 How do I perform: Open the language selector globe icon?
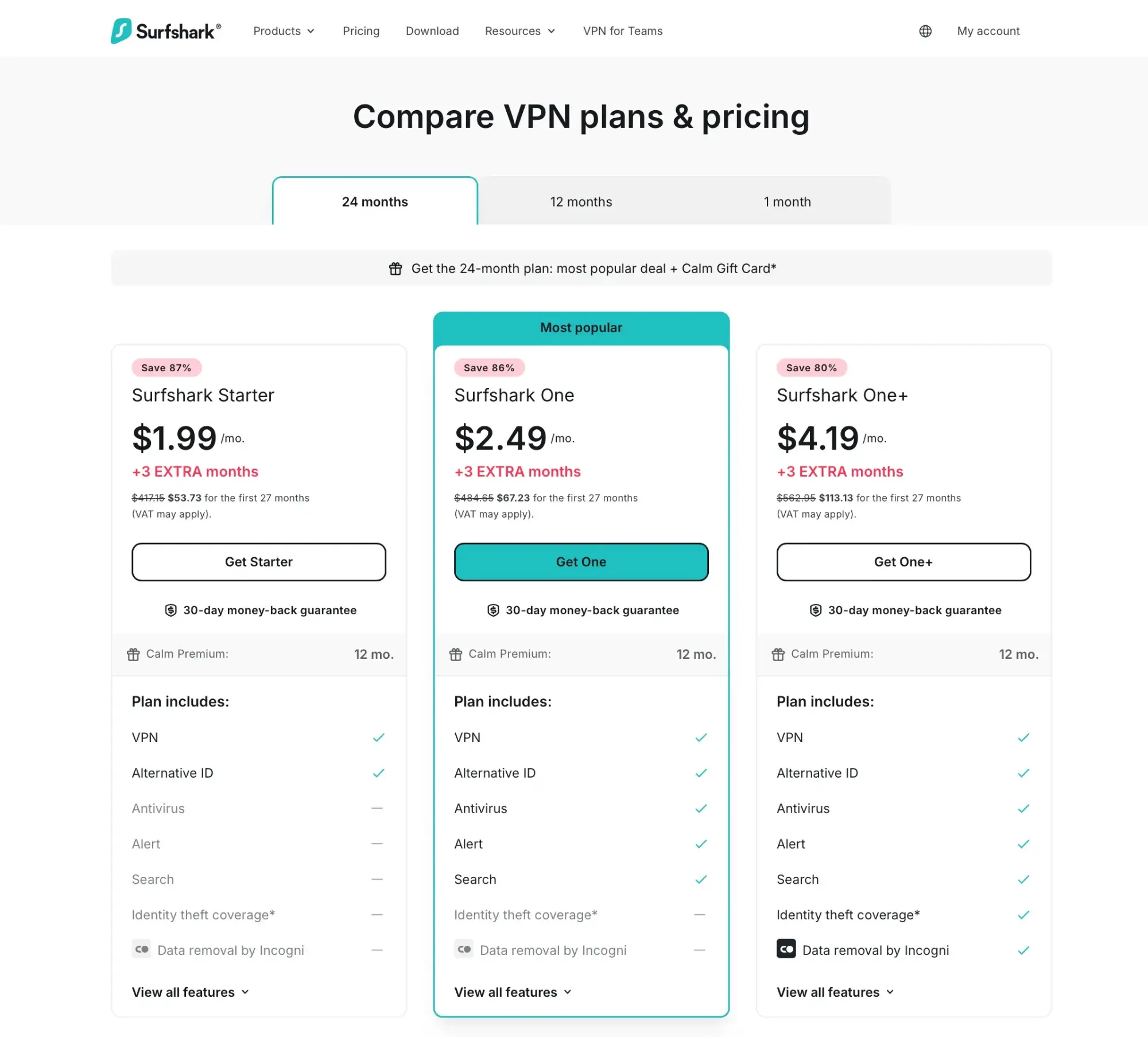(925, 31)
